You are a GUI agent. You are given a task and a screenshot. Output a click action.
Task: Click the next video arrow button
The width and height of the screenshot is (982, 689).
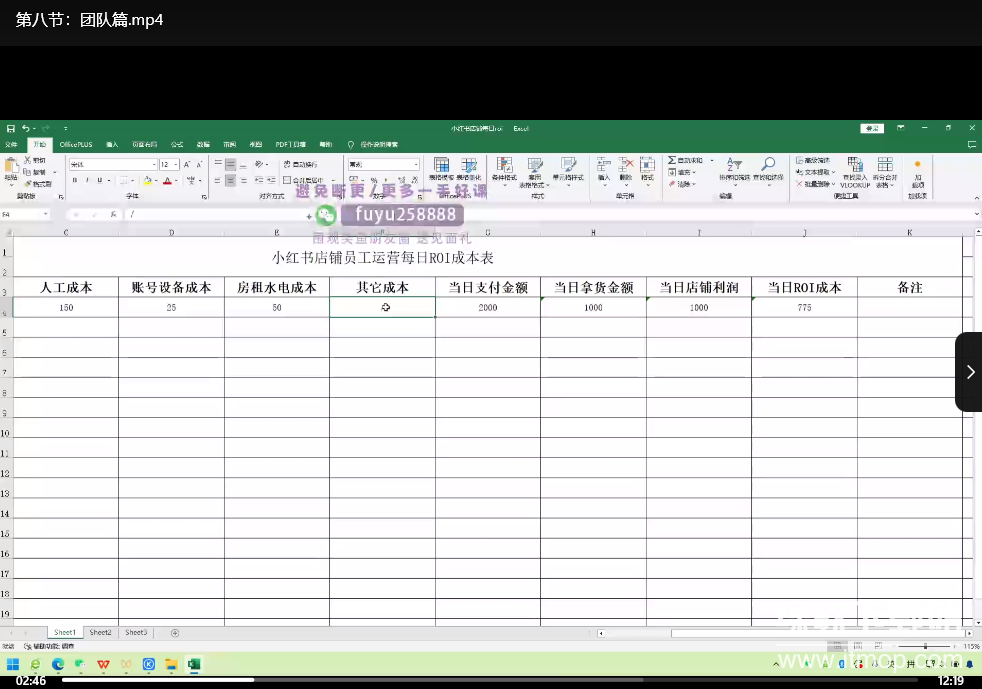pos(969,372)
